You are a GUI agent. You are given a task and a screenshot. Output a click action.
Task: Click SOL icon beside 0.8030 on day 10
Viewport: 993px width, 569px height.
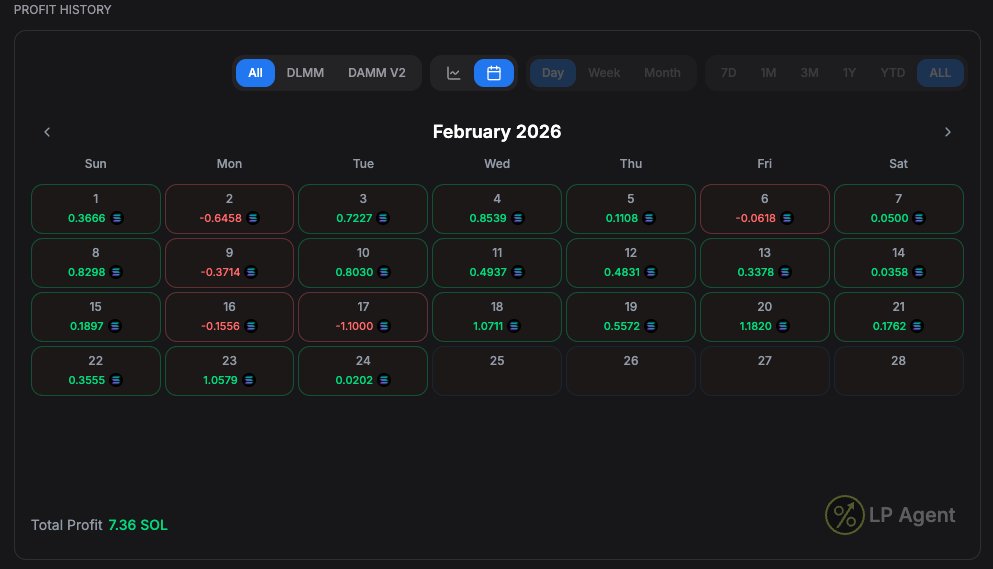[x=384, y=272]
